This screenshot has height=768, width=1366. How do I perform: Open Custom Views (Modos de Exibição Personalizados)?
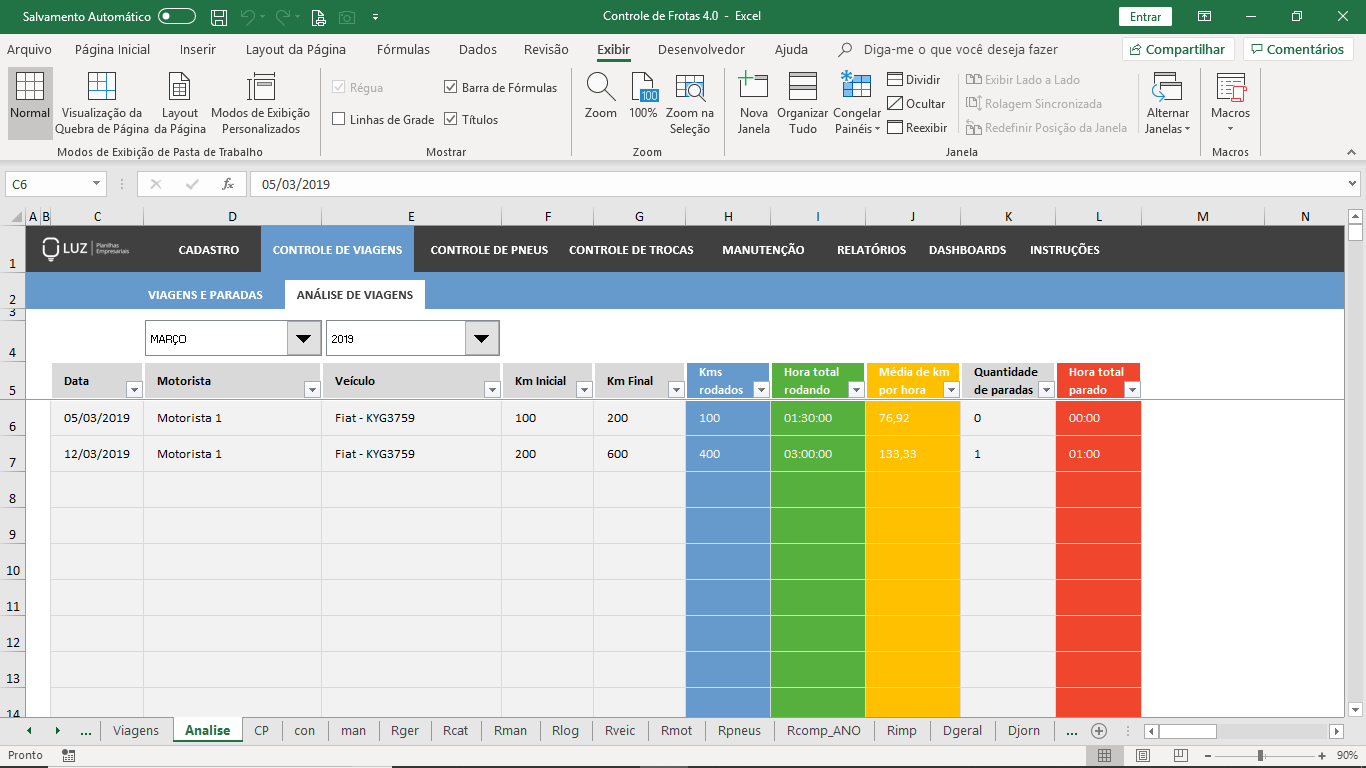261,87
